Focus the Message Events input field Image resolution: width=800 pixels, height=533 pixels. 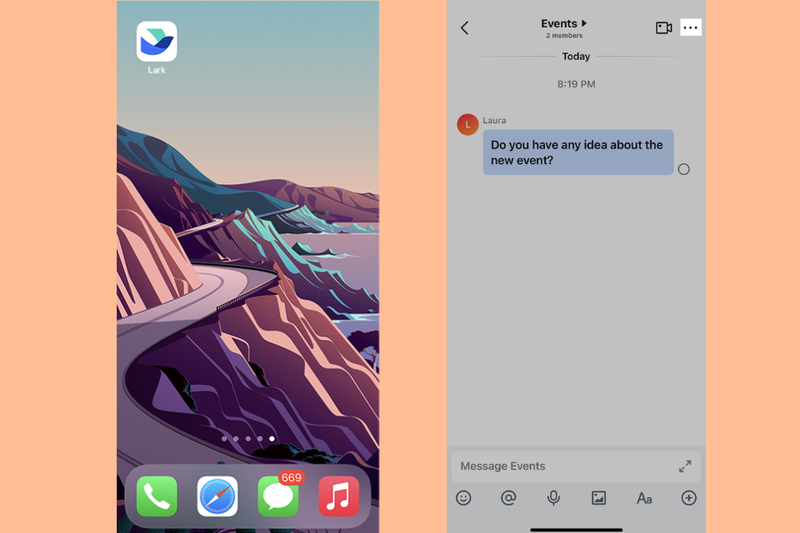click(x=576, y=466)
